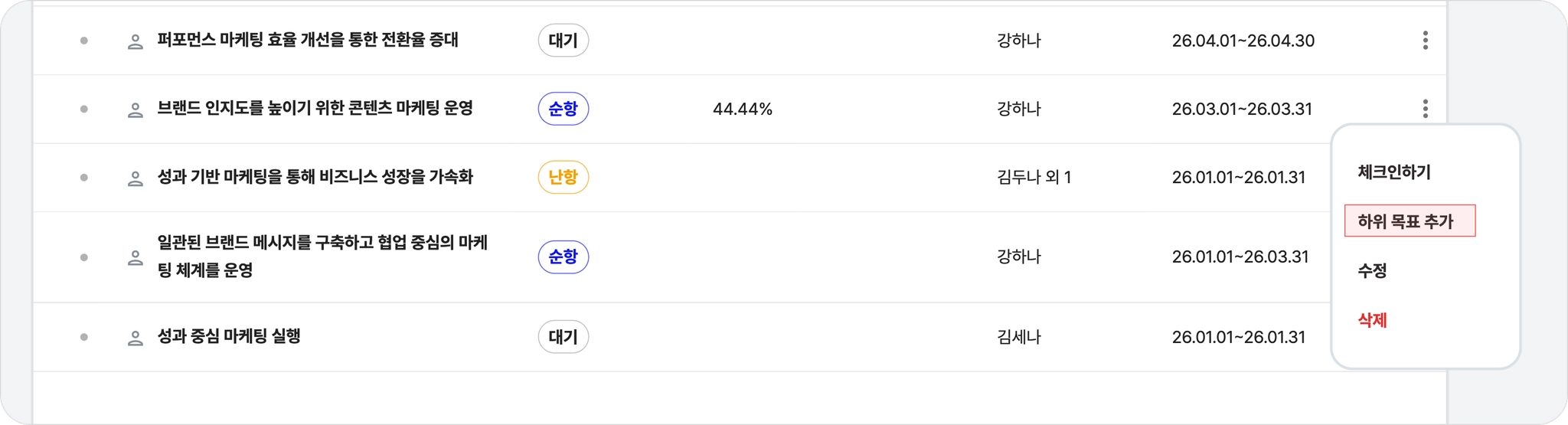Viewport: 1568px width, 425px height.
Task: Click person icon beside 성과 기반 마케팅 goal
Action: [x=135, y=178]
